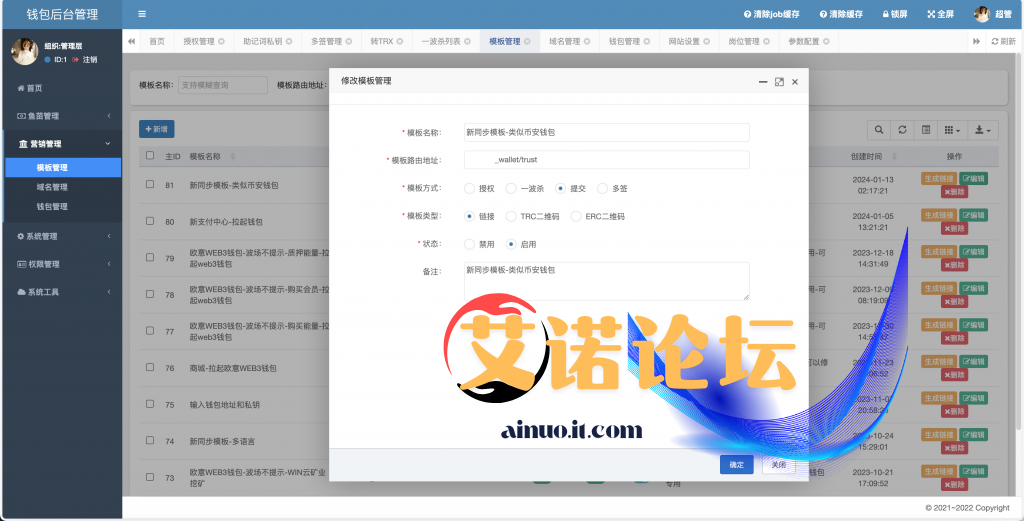Click the 模板路由地址 field in dialog
1024x521 pixels.
point(607,159)
